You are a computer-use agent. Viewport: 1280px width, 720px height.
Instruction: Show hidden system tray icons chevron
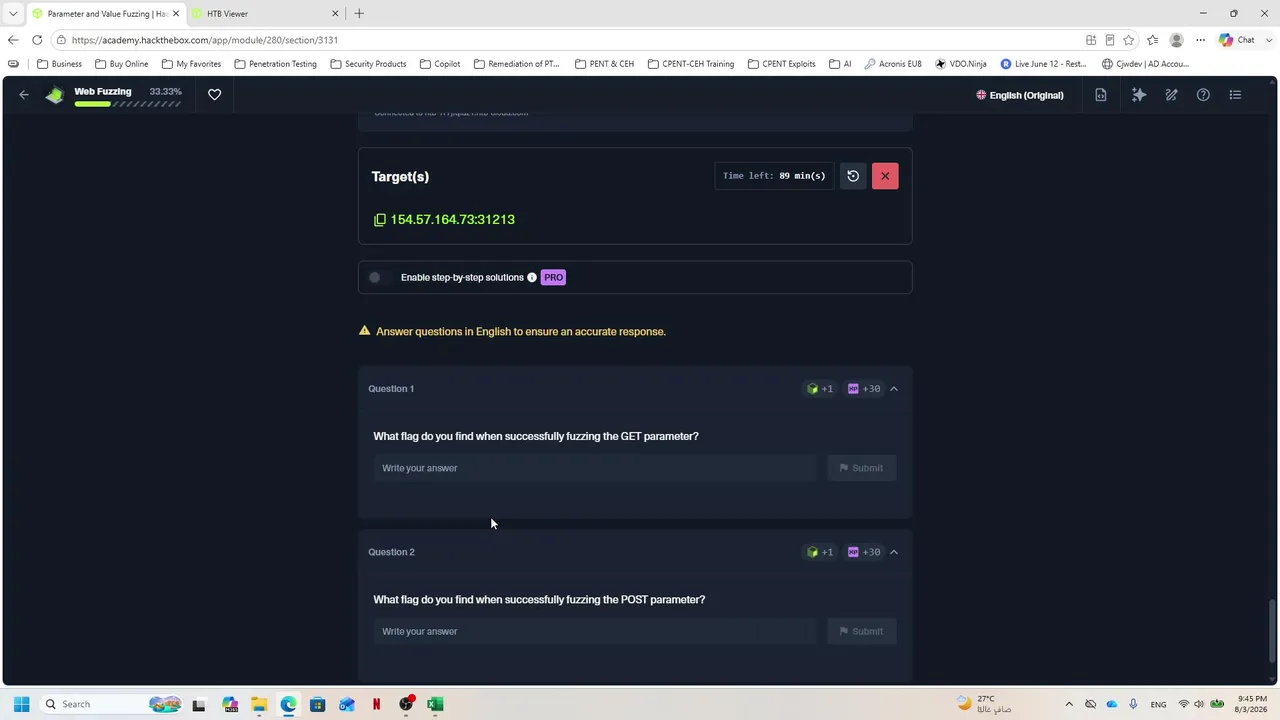point(1068,704)
